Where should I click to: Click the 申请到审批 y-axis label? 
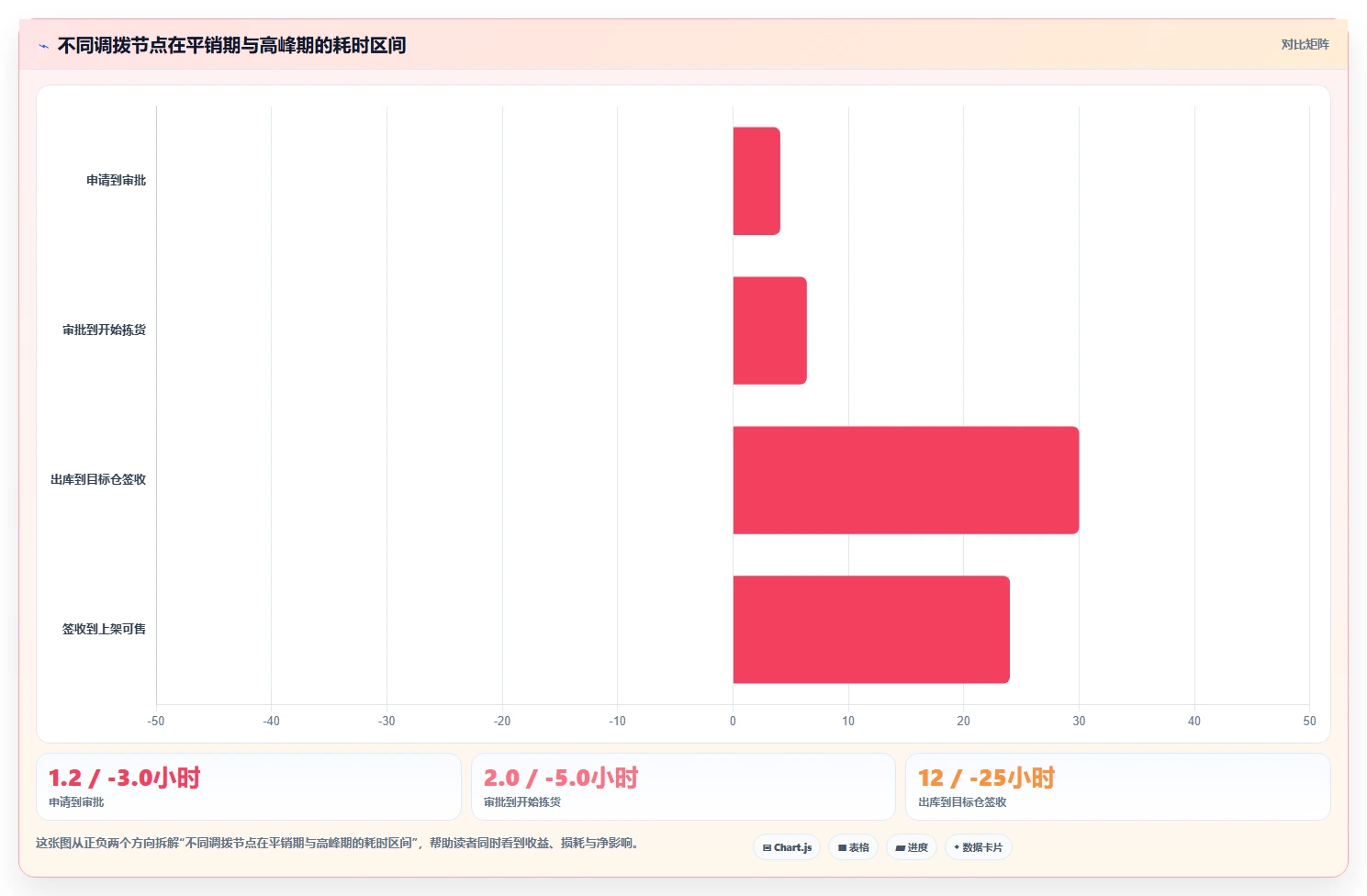pos(117,181)
